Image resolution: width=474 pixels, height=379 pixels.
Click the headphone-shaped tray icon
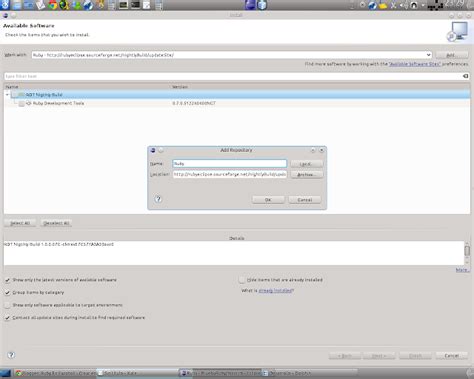(x=414, y=5)
